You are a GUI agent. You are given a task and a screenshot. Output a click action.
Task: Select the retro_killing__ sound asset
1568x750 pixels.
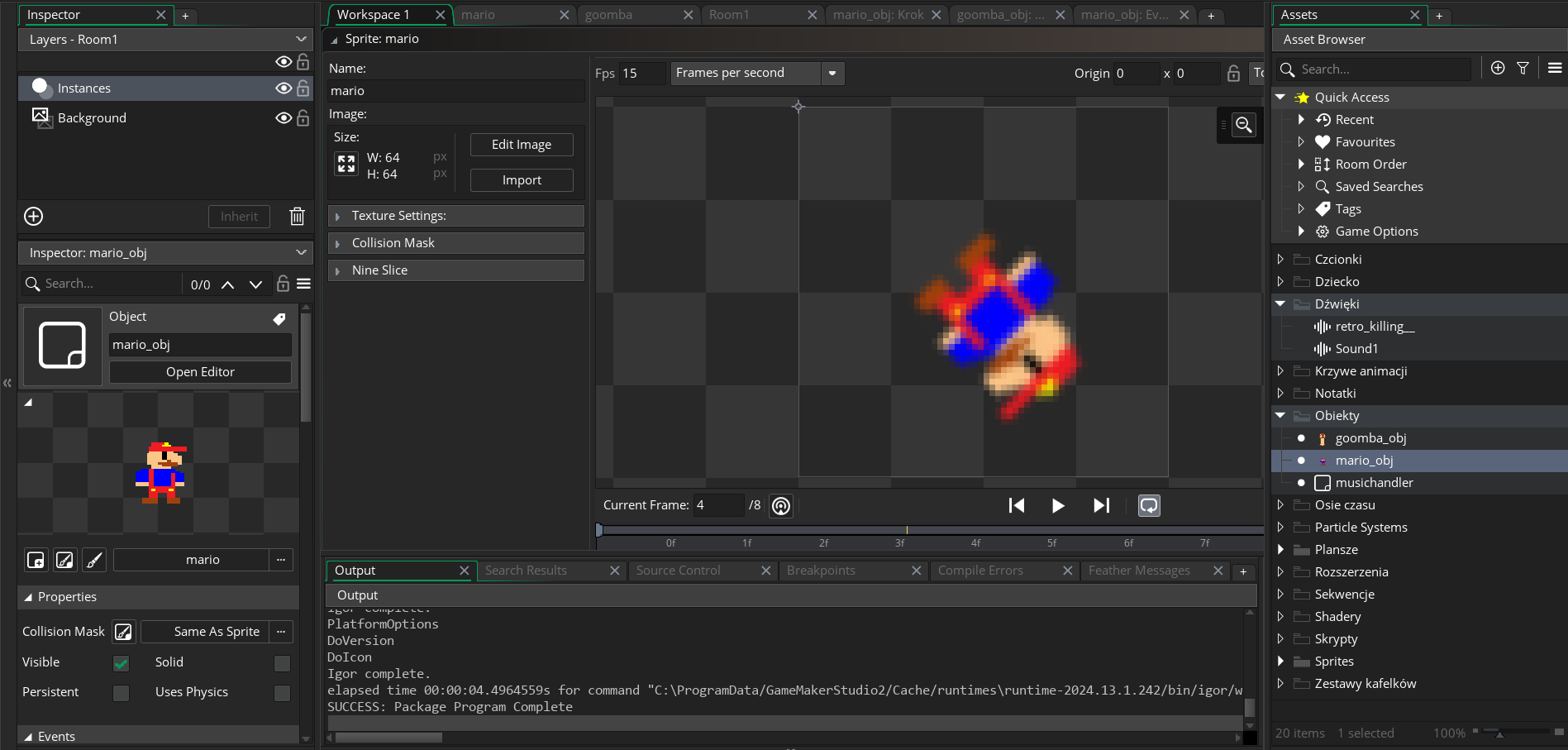tap(1375, 327)
